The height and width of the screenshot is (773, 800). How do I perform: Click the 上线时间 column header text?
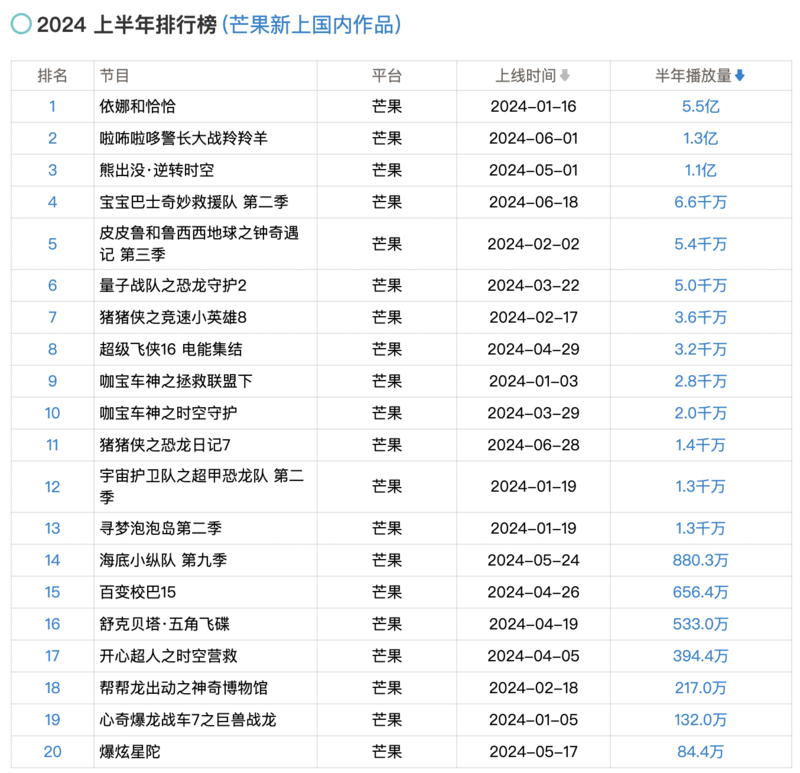click(x=526, y=76)
